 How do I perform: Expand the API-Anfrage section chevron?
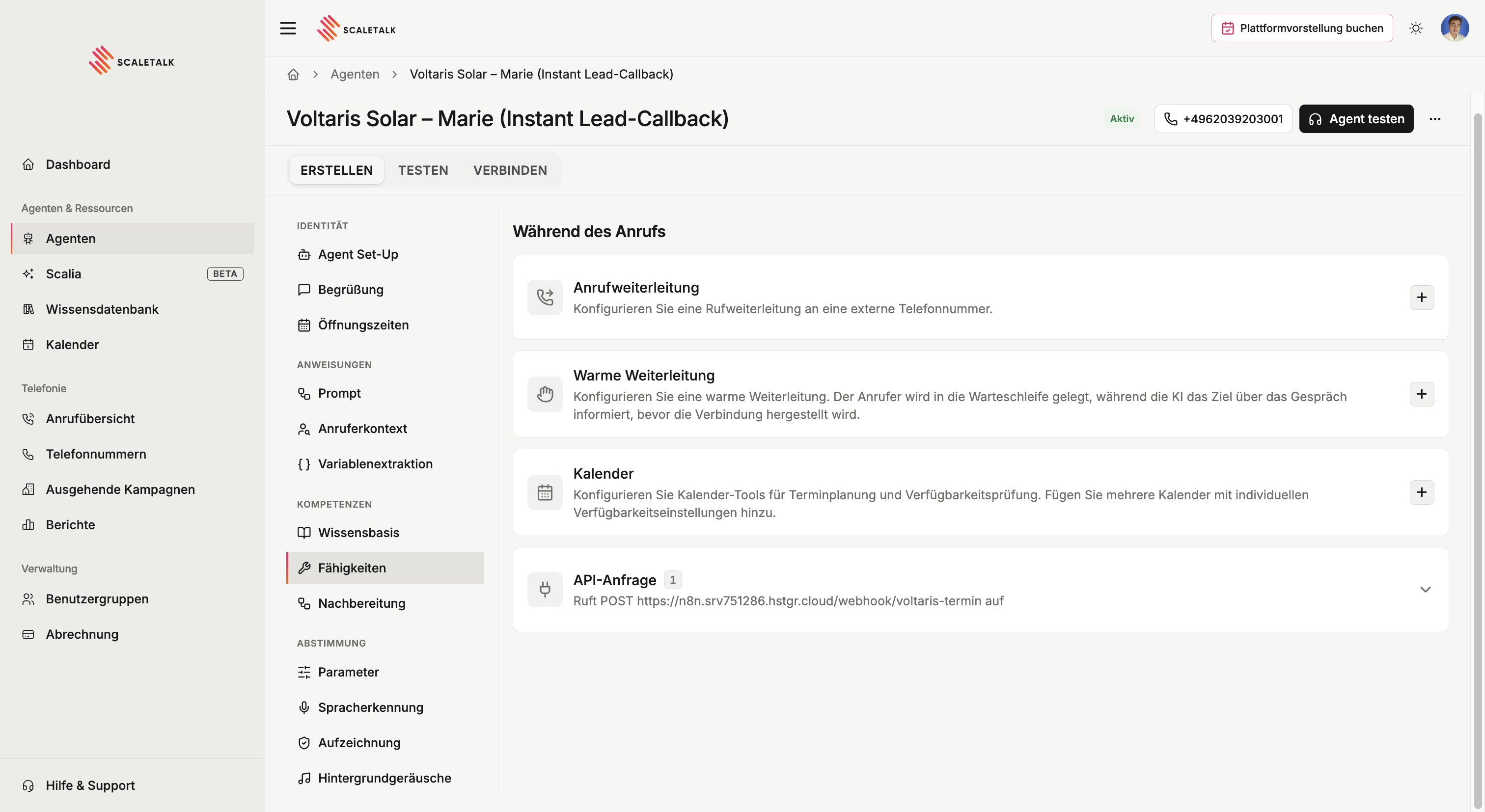pyautogui.click(x=1425, y=590)
